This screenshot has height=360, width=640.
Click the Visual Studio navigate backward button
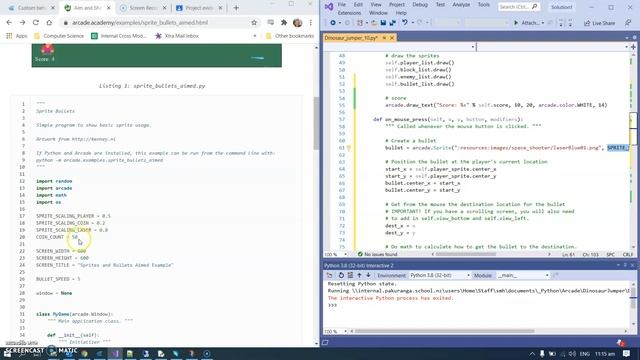coord(333,23)
